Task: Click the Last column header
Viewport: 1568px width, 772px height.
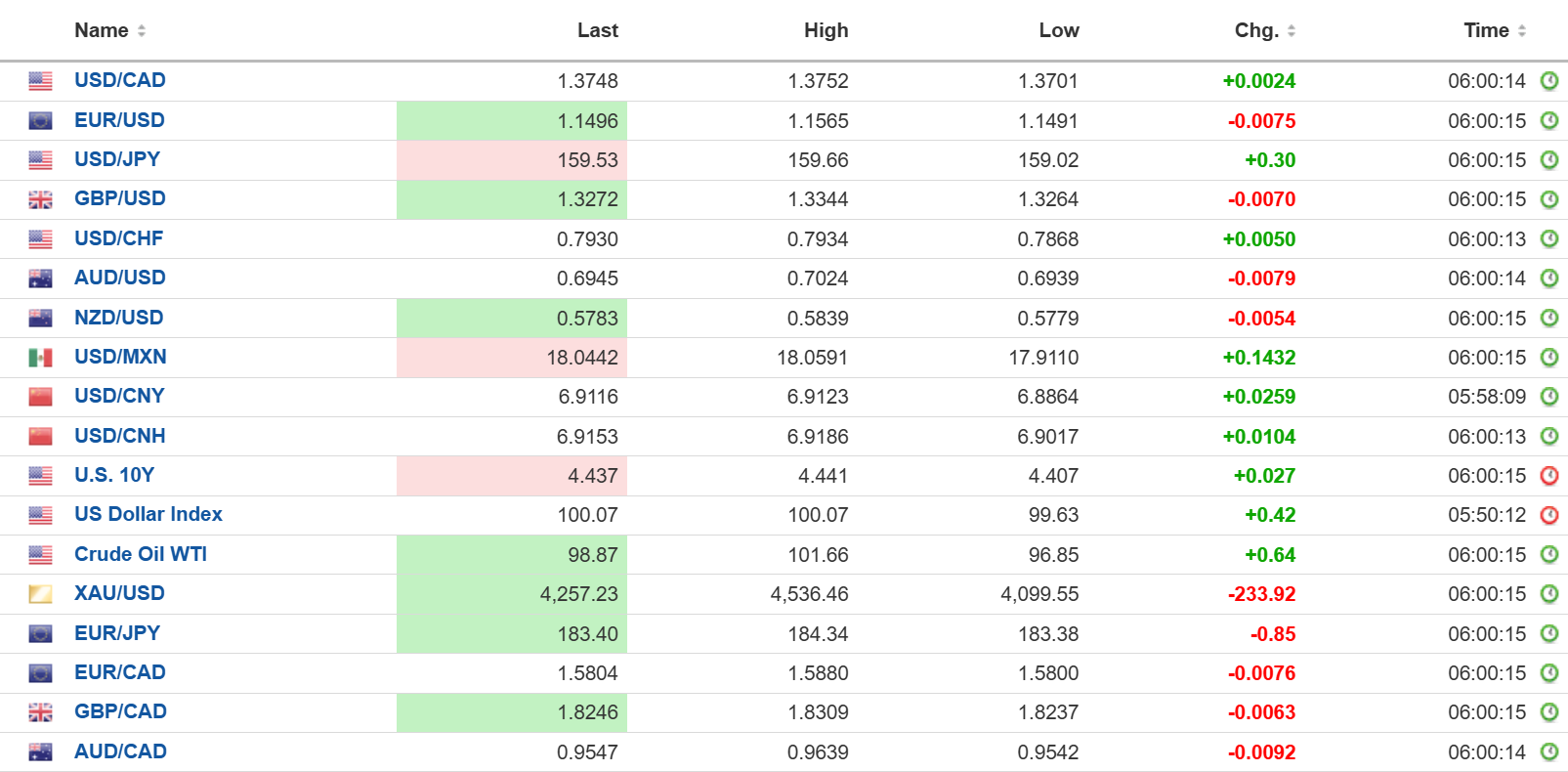Action: [x=597, y=31]
